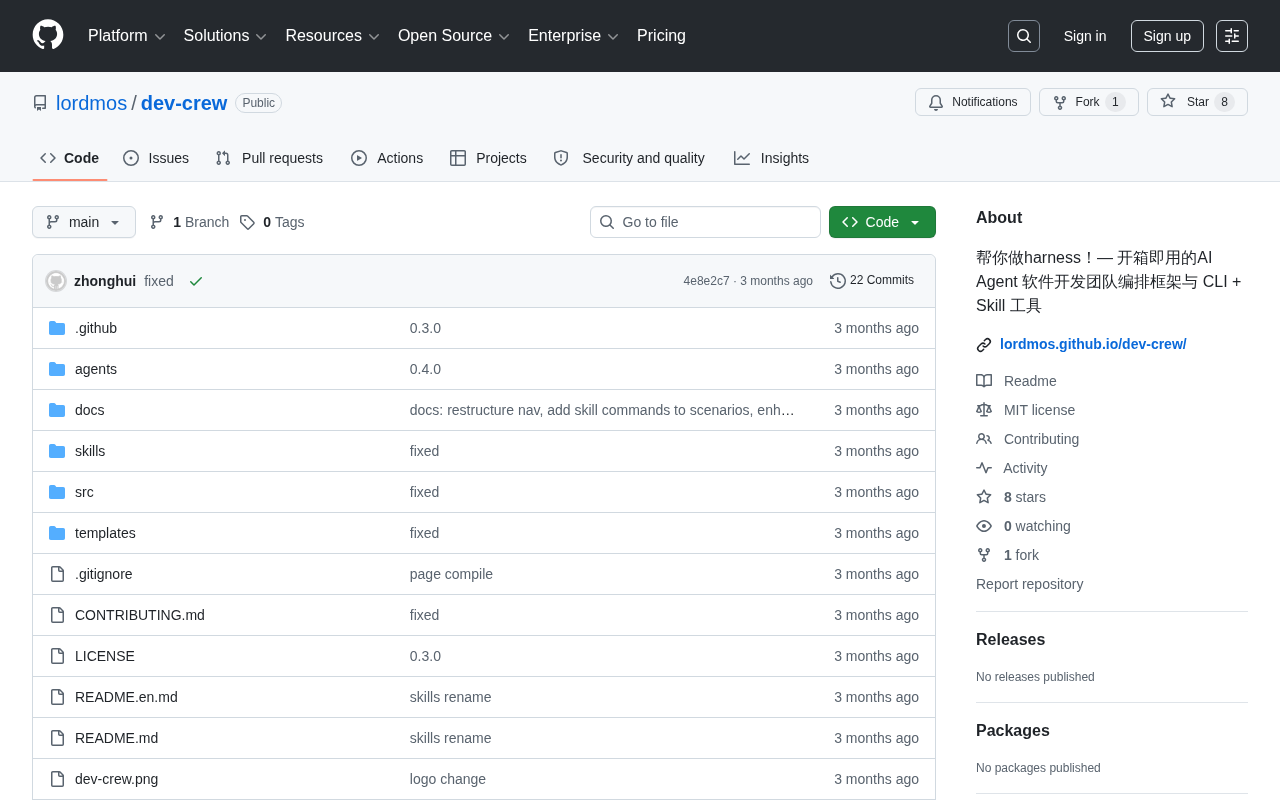This screenshot has height=800, width=1280.
Task: Open the 22 Commits history
Action: click(872, 281)
